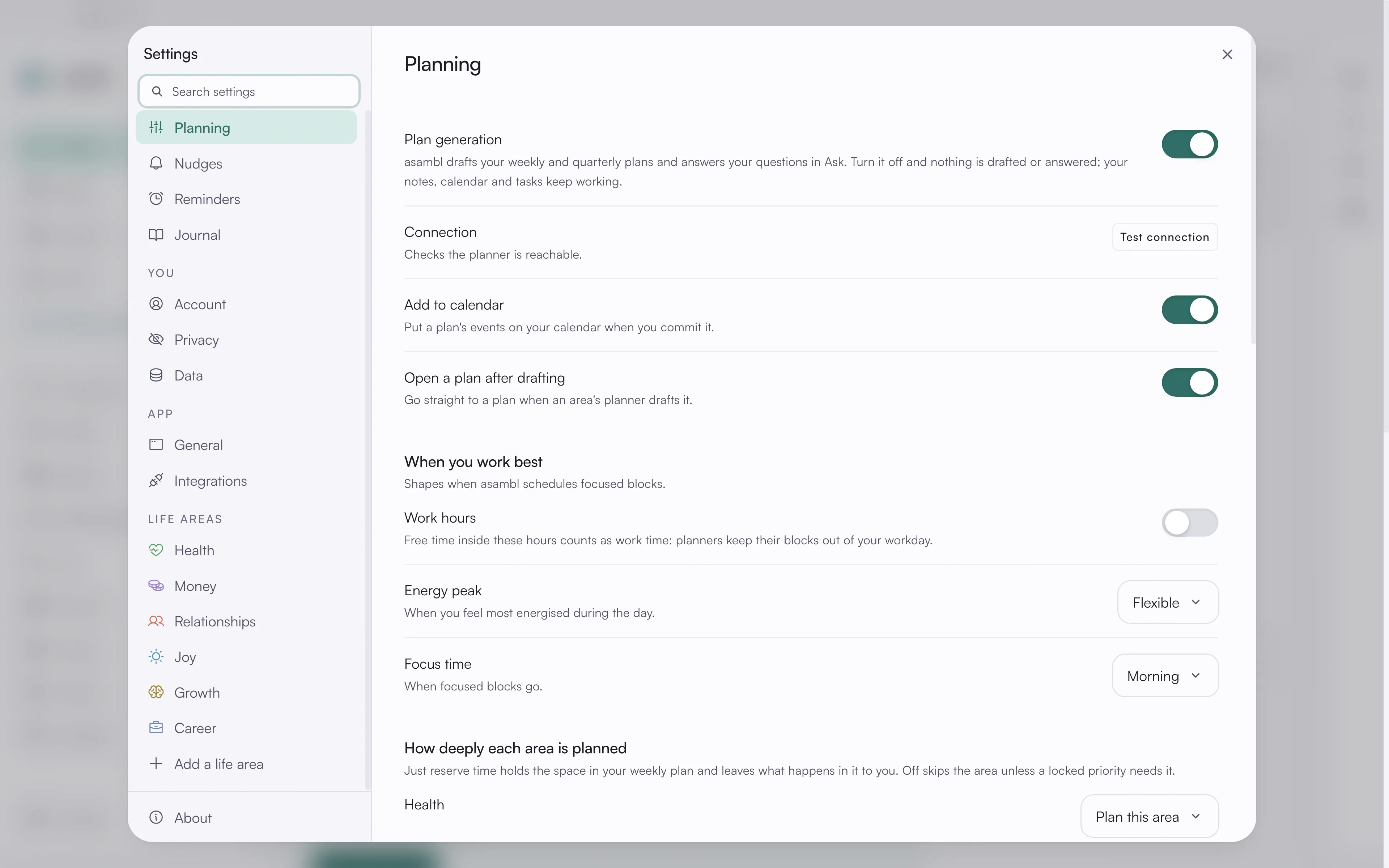Click the Account user circle icon
The height and width of the screenshot is (868, 1389).
pyautogui.click(x=156, y=304)
